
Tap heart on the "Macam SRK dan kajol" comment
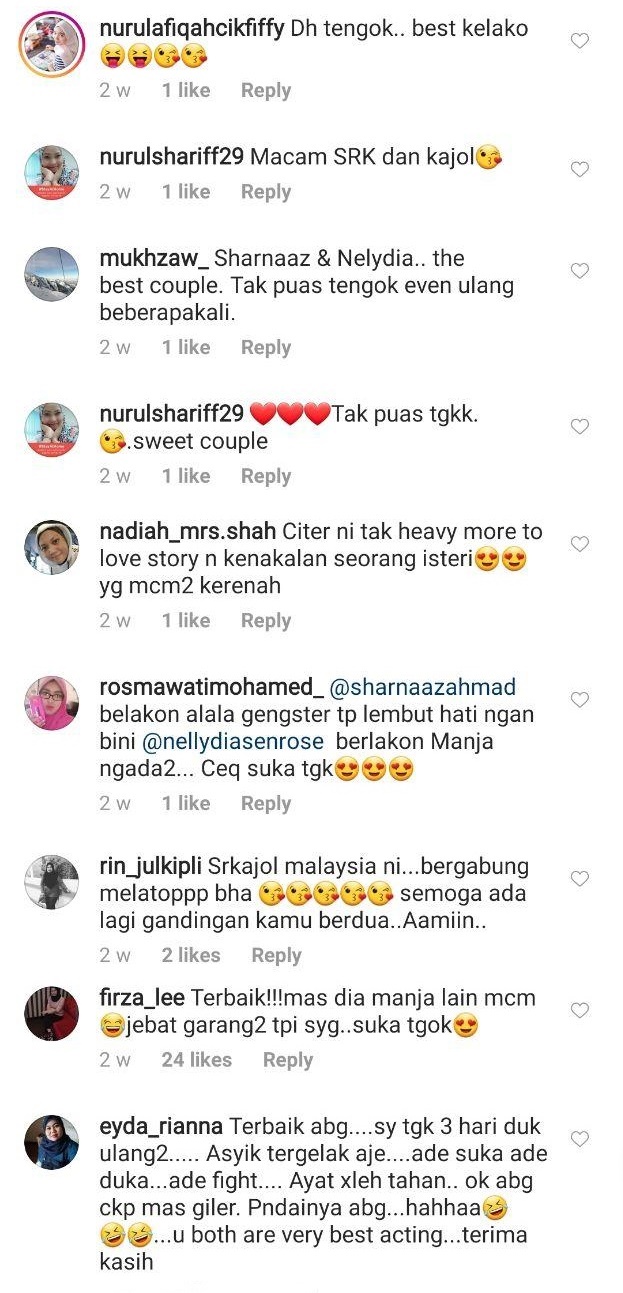(x=579, y=170)
